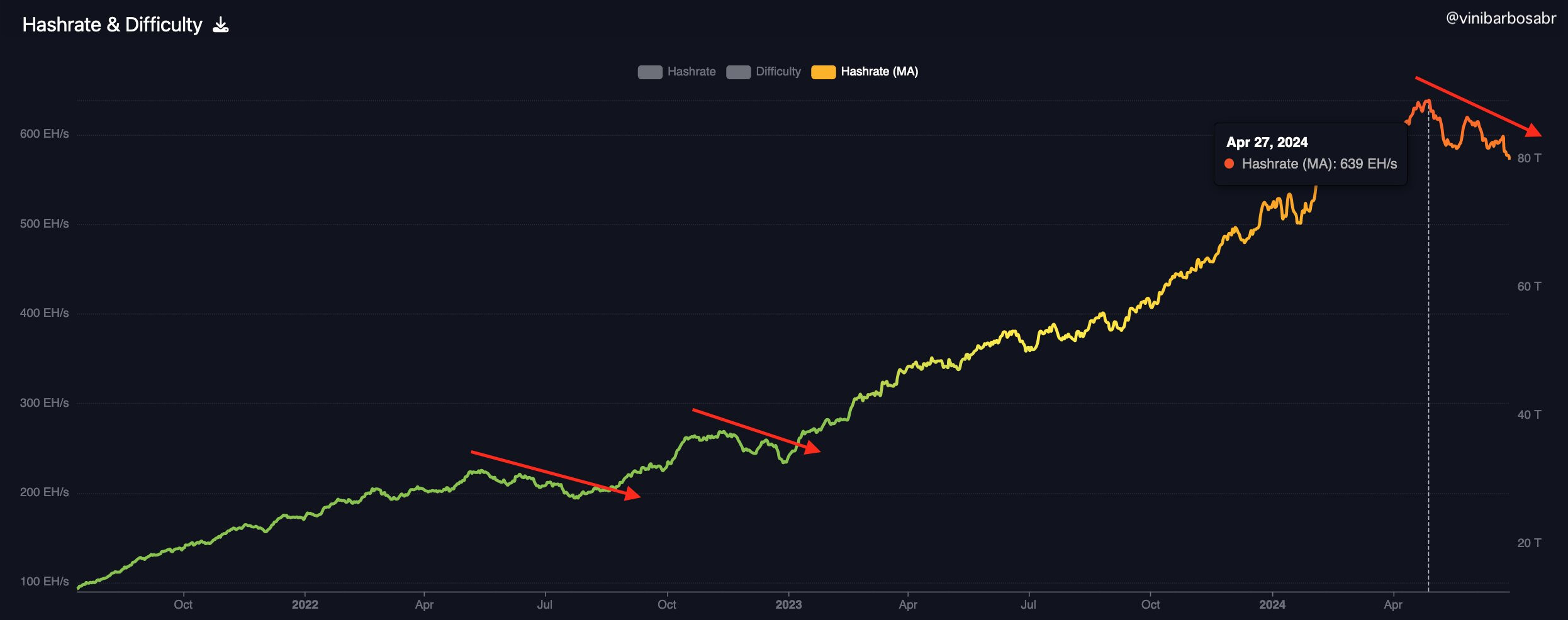The image size is (1568, 620).
Task: Click the 2024 label on the time axis
Action: coord(1272,605)
